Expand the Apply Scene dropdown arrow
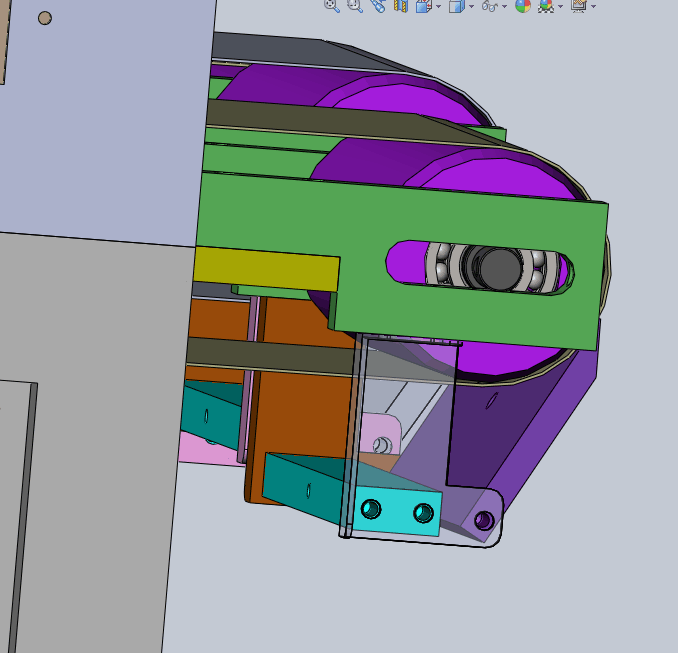The image size is (678, 653). click(560, 6)
